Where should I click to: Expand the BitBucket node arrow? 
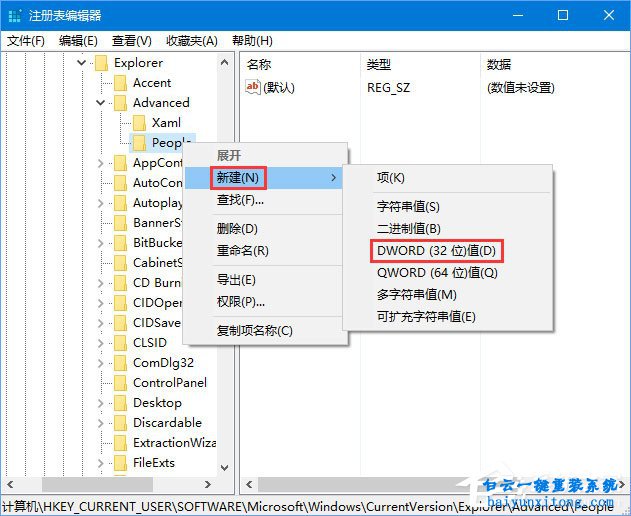[101, 243]
